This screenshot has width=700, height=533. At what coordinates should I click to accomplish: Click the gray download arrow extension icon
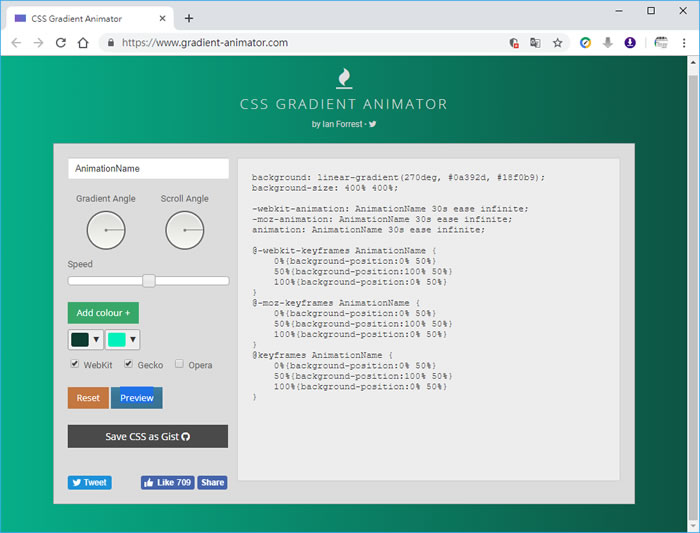[x=608, y=43]
